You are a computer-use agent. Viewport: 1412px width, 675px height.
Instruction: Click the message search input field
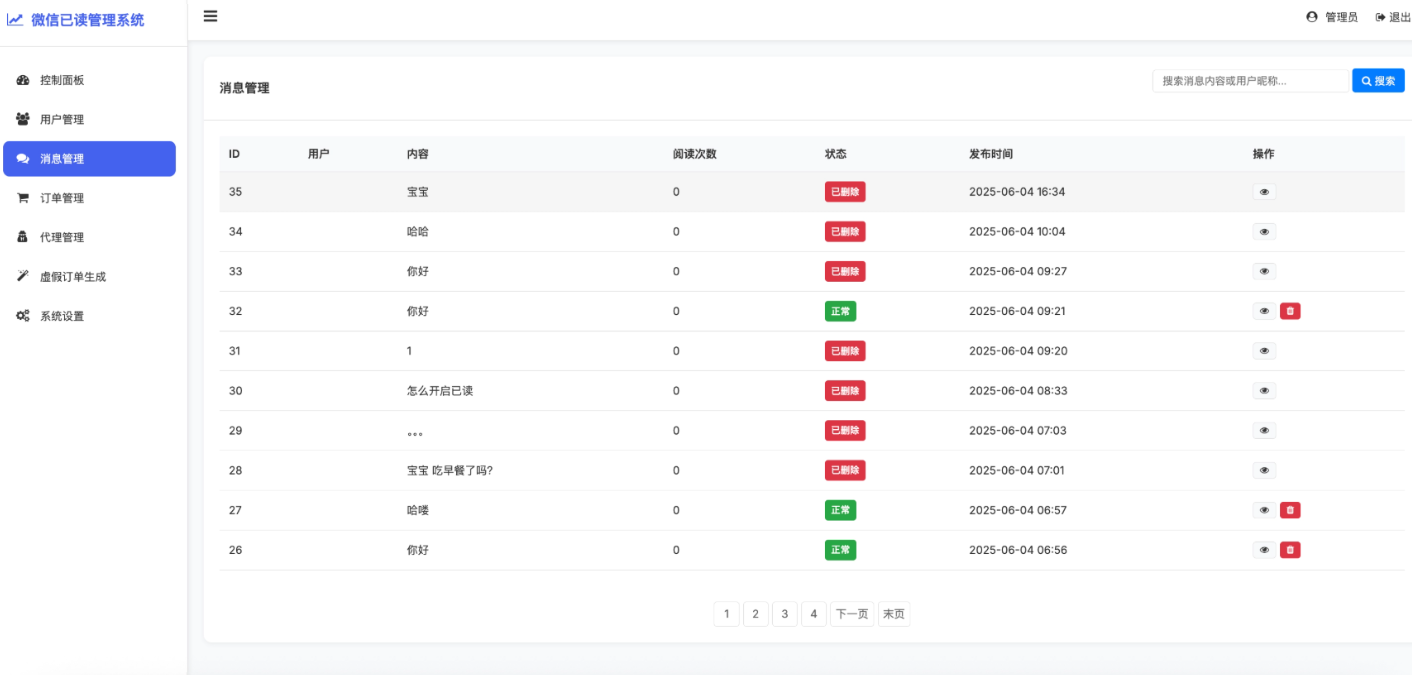pos(1250,79)
